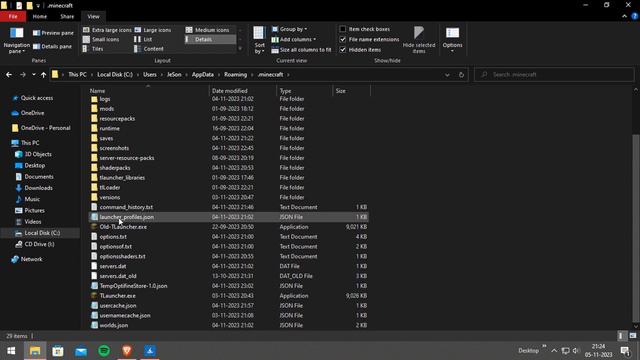Screen dimensions: 640x360
Task: Open Windows Start menu
Action: point(11,351)
